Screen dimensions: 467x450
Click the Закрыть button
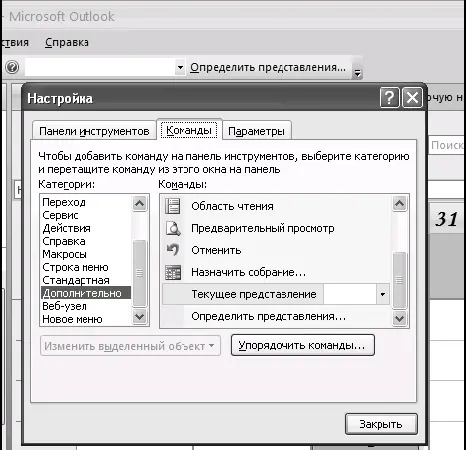coord(381,424)
